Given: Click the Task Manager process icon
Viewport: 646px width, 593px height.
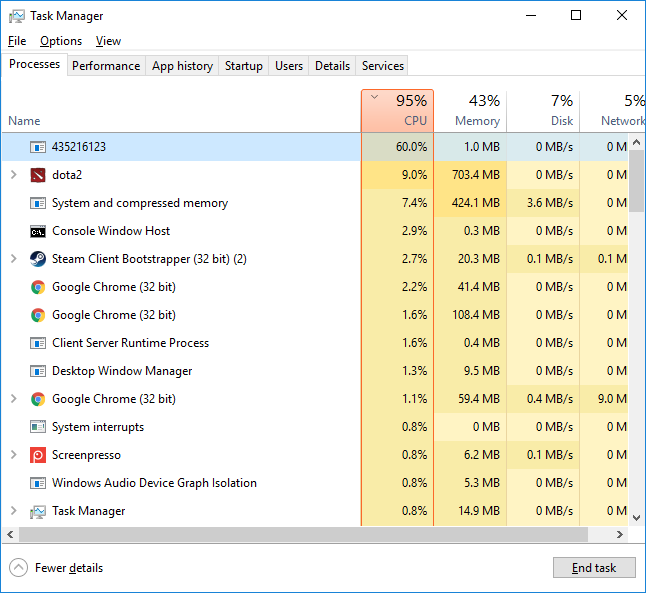Looking at the screenshot, I should tap(38, 511).
